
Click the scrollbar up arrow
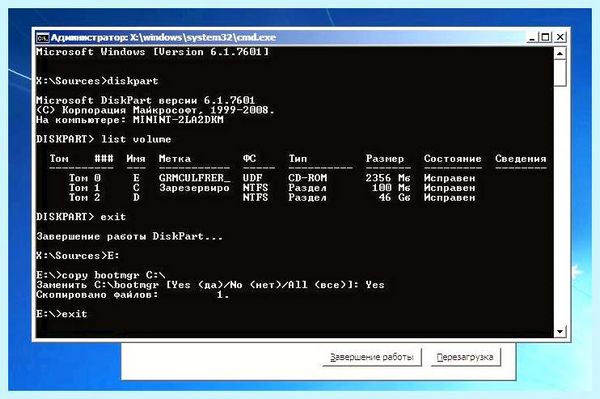point(560,53)
